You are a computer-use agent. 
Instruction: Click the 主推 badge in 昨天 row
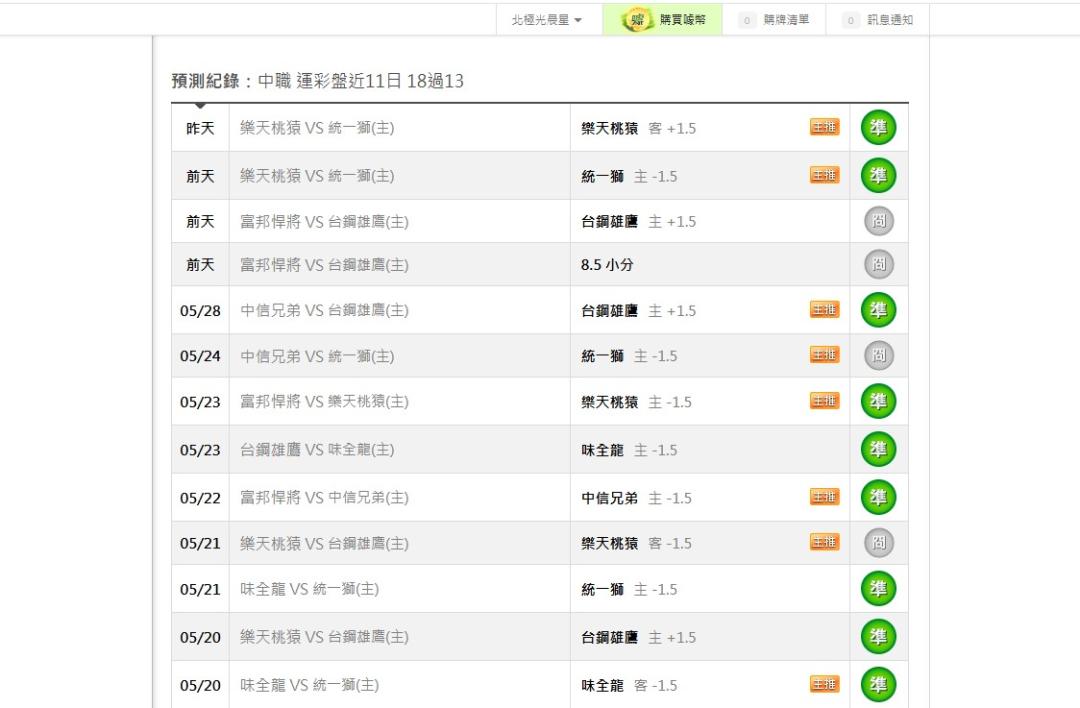point(824,127)
